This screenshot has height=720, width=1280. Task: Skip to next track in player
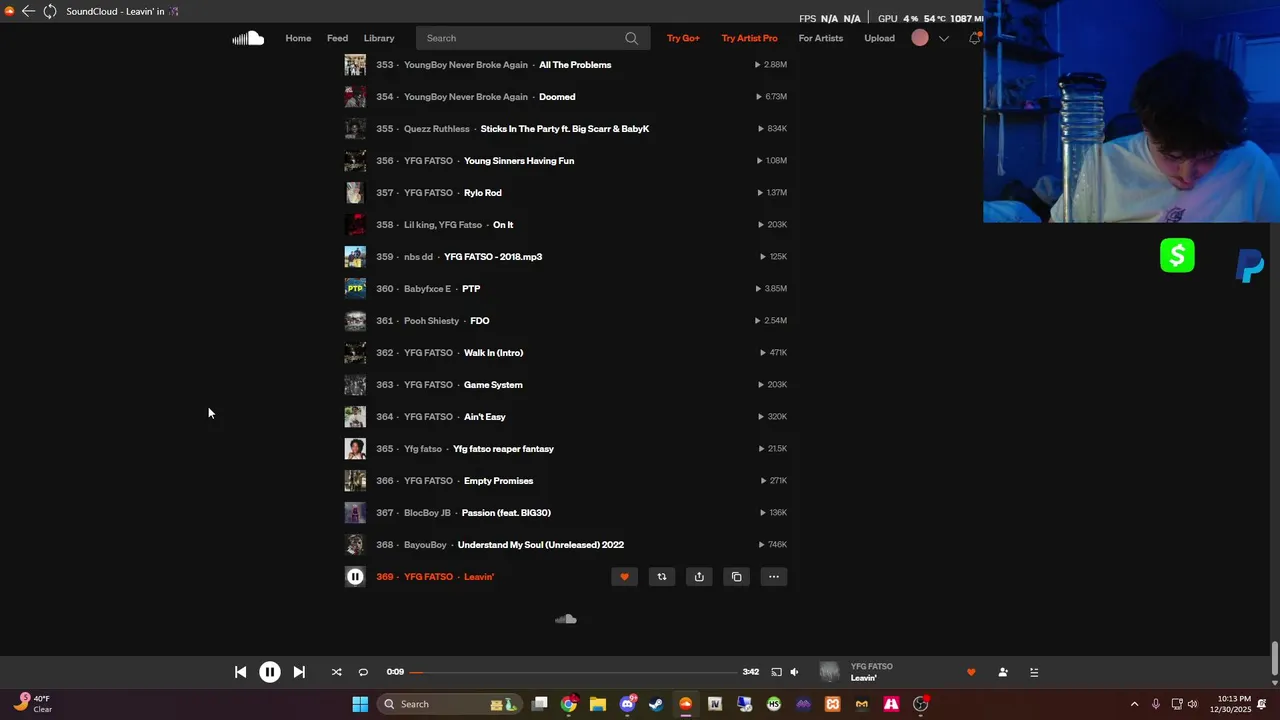pos(299,672)
